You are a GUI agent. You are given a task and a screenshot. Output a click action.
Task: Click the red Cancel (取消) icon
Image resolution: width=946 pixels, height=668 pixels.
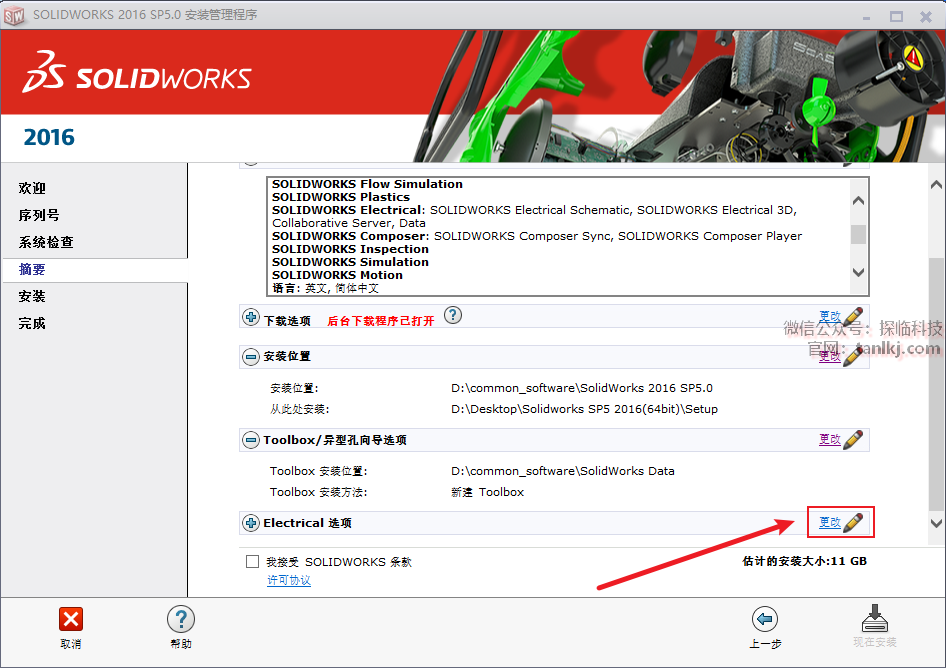(71, 619)
